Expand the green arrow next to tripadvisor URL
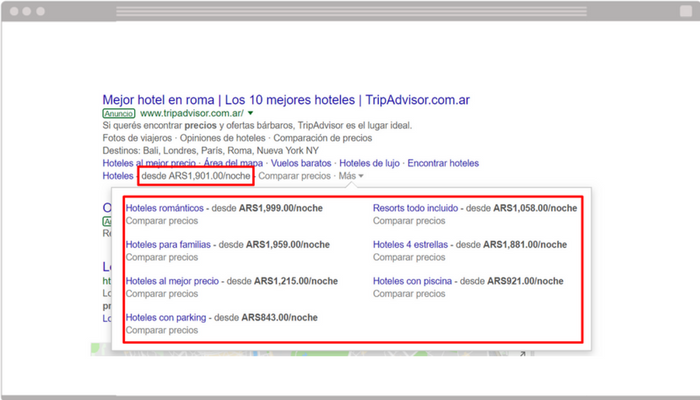This screenshot has height=400, width=700. point(250,113)
